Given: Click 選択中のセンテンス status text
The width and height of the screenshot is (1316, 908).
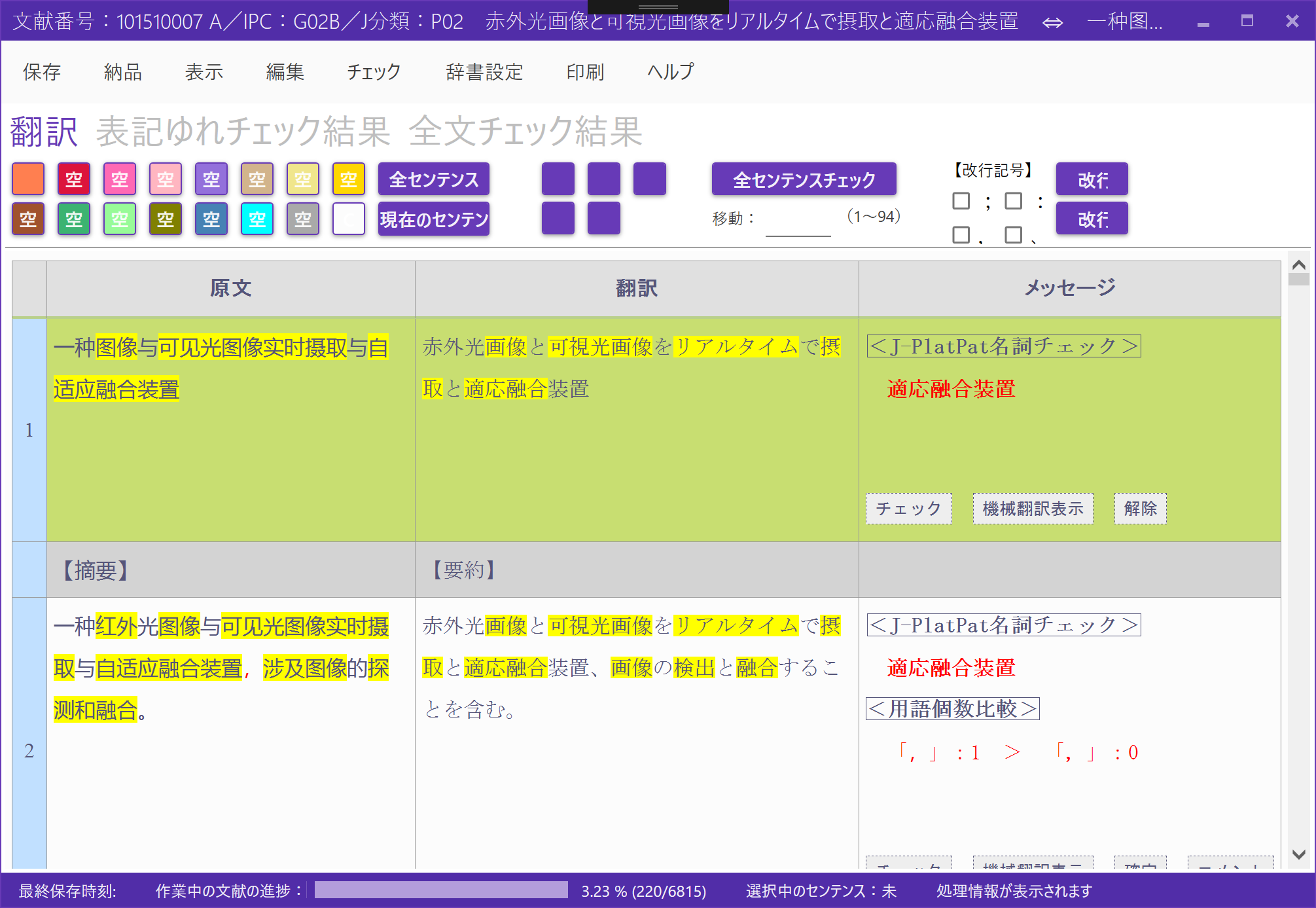Looking at the screenshot, I should coord(821,891).
